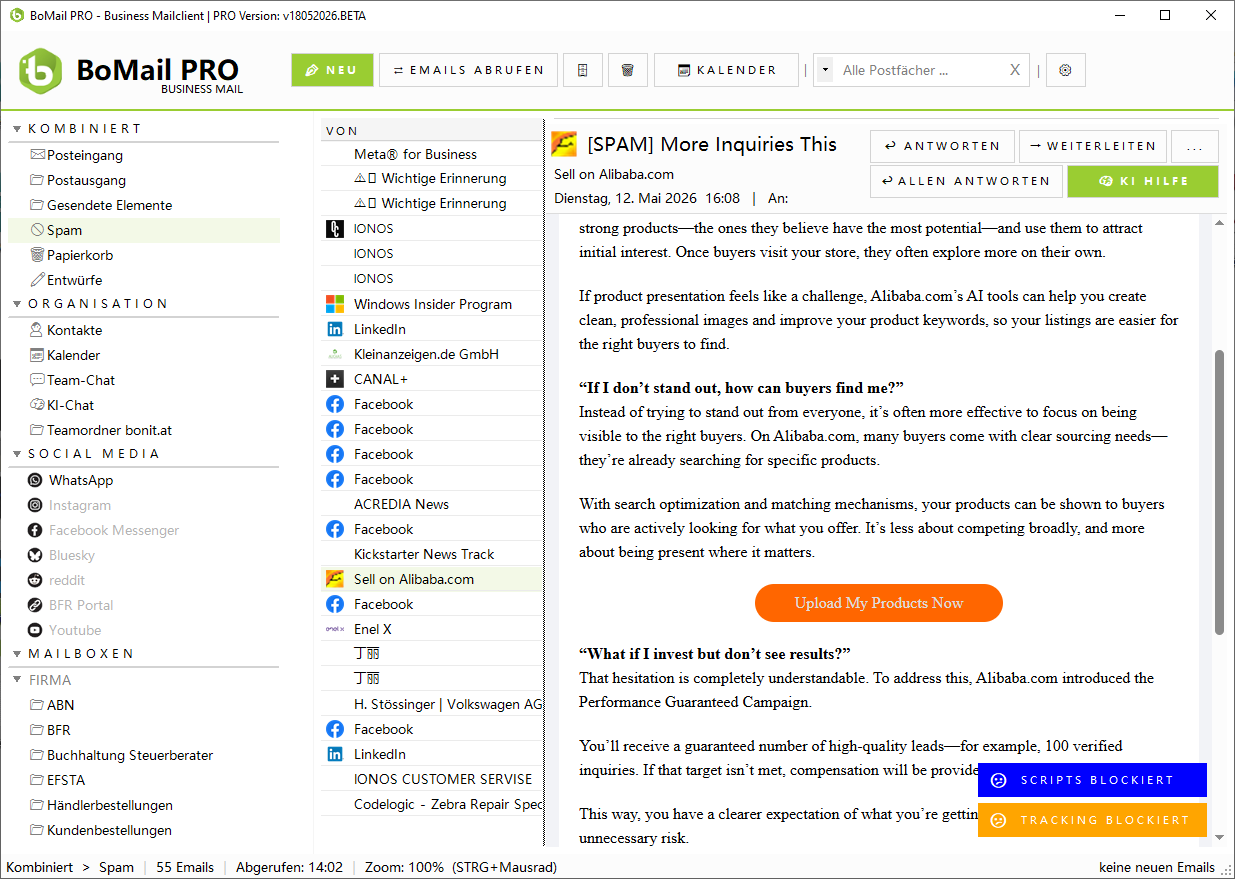
Task: Toggle the TRACKING BLOCKIERT indicator
Action: coord(1092,820)
